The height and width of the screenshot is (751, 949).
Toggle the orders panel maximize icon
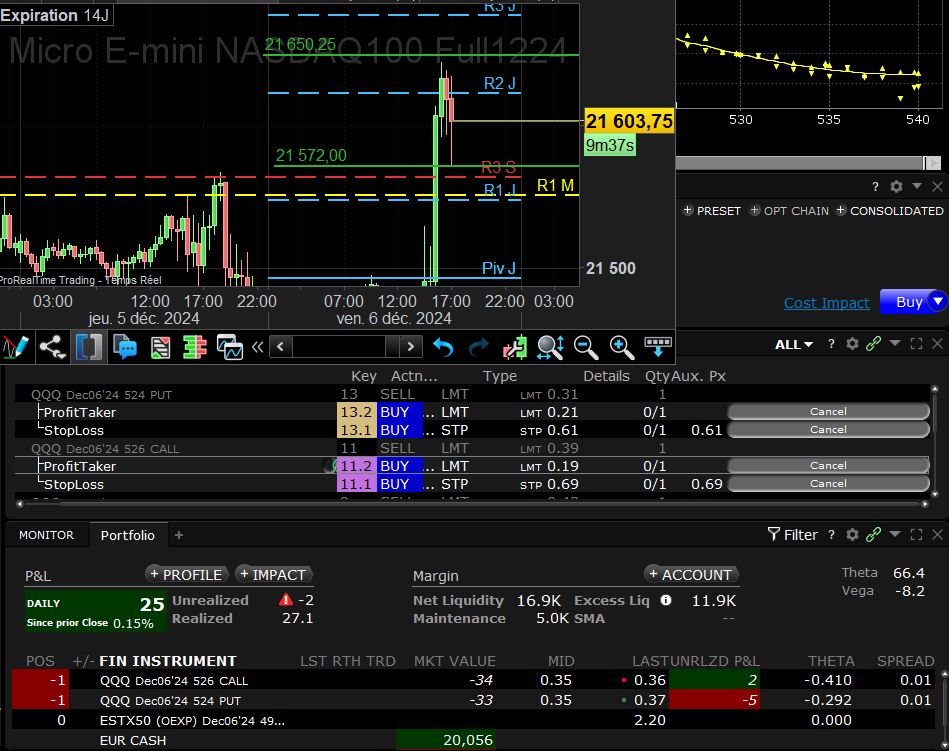[x=916, y=344]
